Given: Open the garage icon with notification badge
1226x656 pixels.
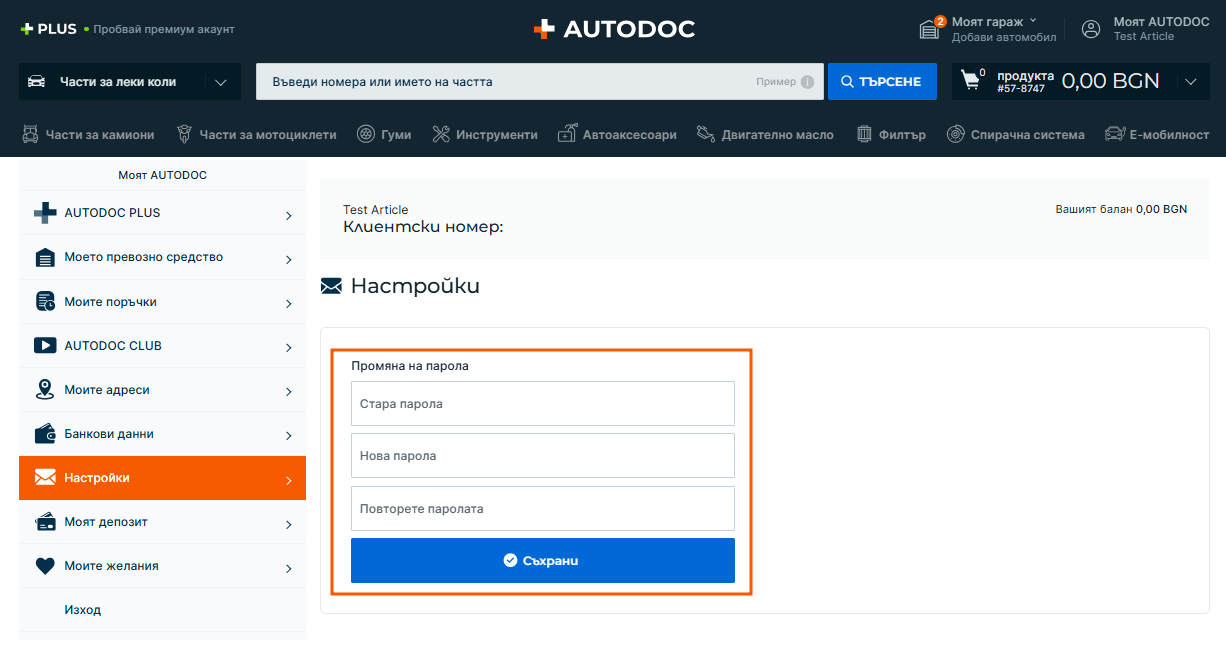Looking at the screenshot, I should pyautogui.click(x=930, y=29).
